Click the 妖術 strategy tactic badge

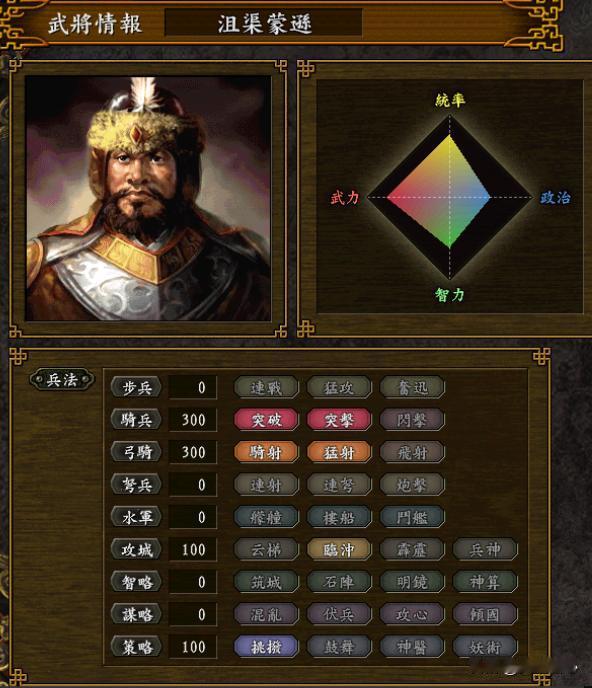[485, 647]
